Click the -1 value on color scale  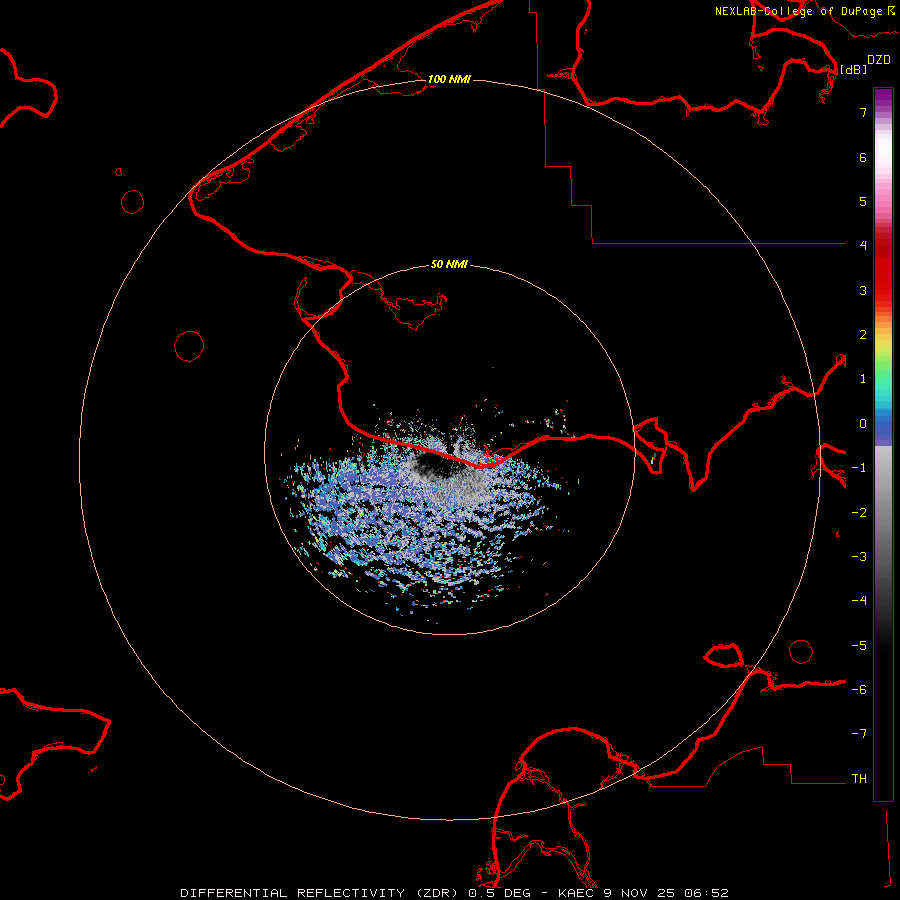(x=859, y=468)
